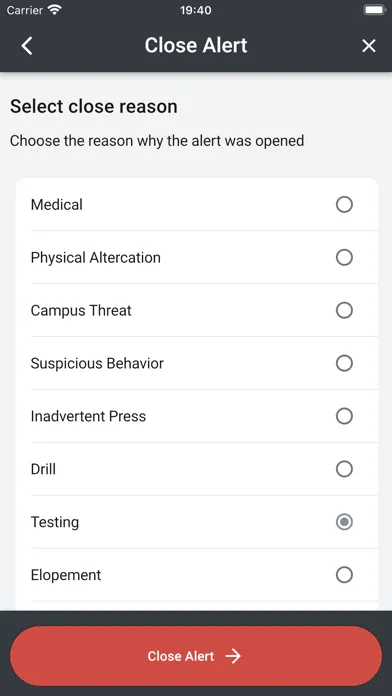Go back using the left chevron arrow
Viewport: 392px width, 696px height.
click(27, 46)
